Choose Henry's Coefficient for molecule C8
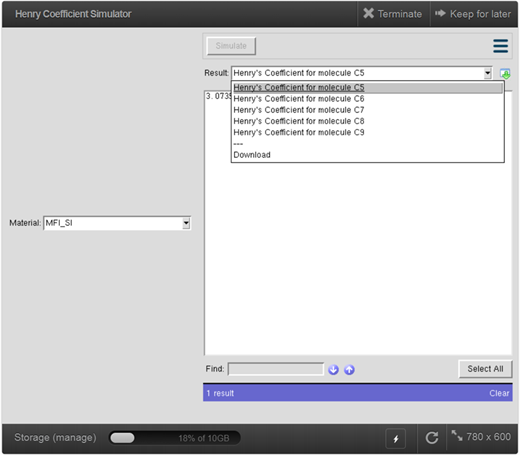 tap(368, 121)
